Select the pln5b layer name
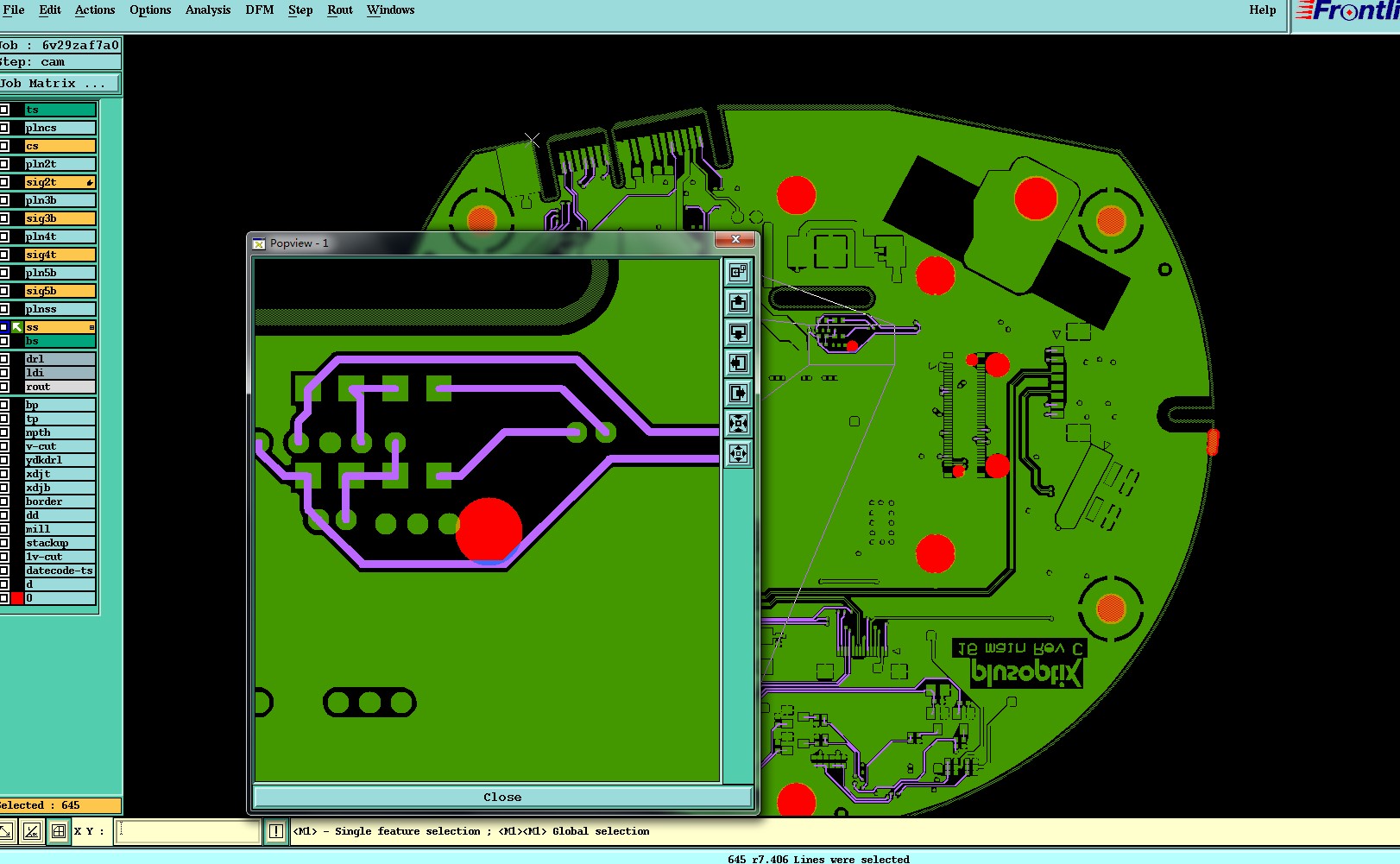1400x864 pixels. pyautogui.click(x=60, y=273)
